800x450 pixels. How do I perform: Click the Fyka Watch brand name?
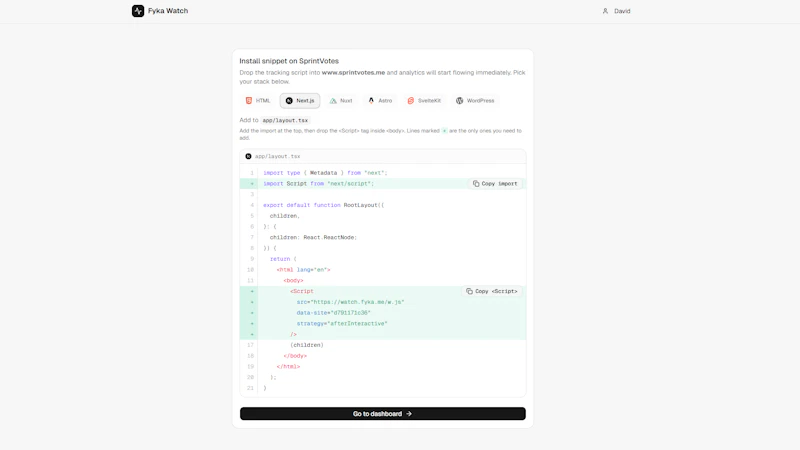tap(168, 11)
